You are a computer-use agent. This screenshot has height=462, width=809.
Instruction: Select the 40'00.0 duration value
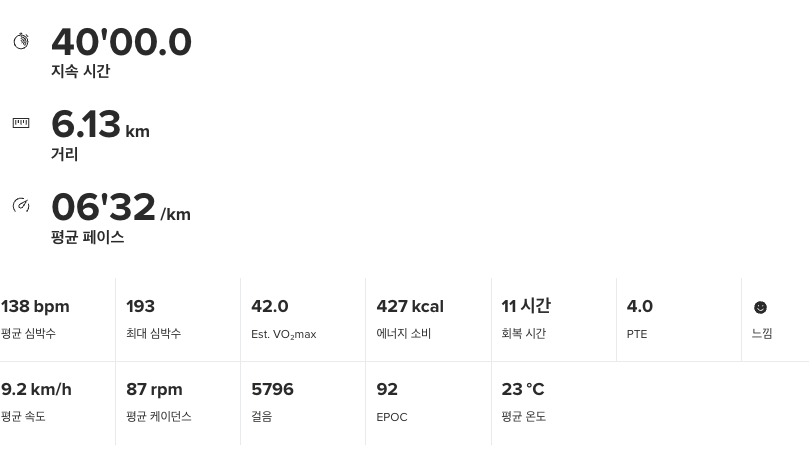[x=122, y=42]
